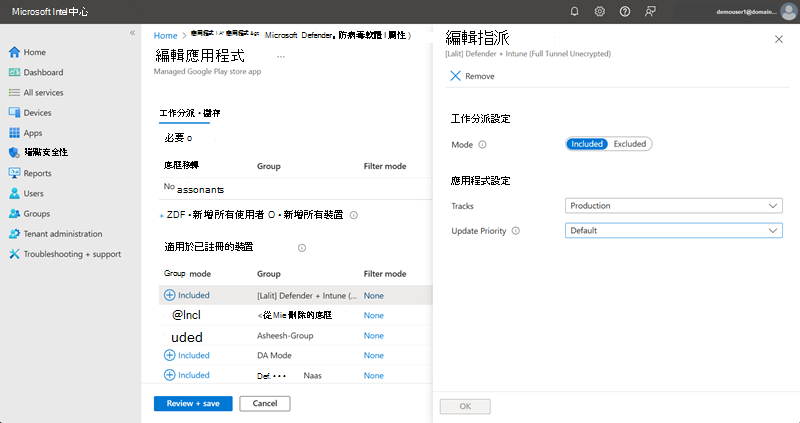Click Included plus icon for Lalit Defender row

coord(169,295)
